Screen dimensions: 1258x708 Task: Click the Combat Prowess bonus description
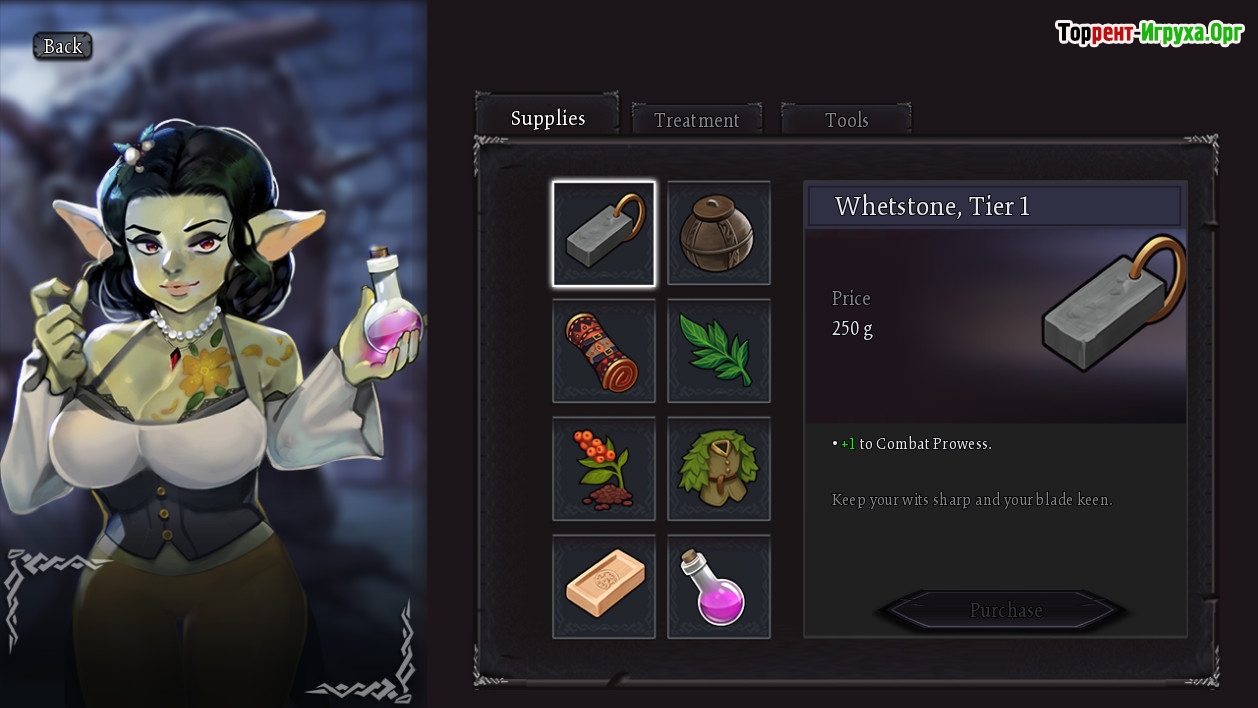912,444
